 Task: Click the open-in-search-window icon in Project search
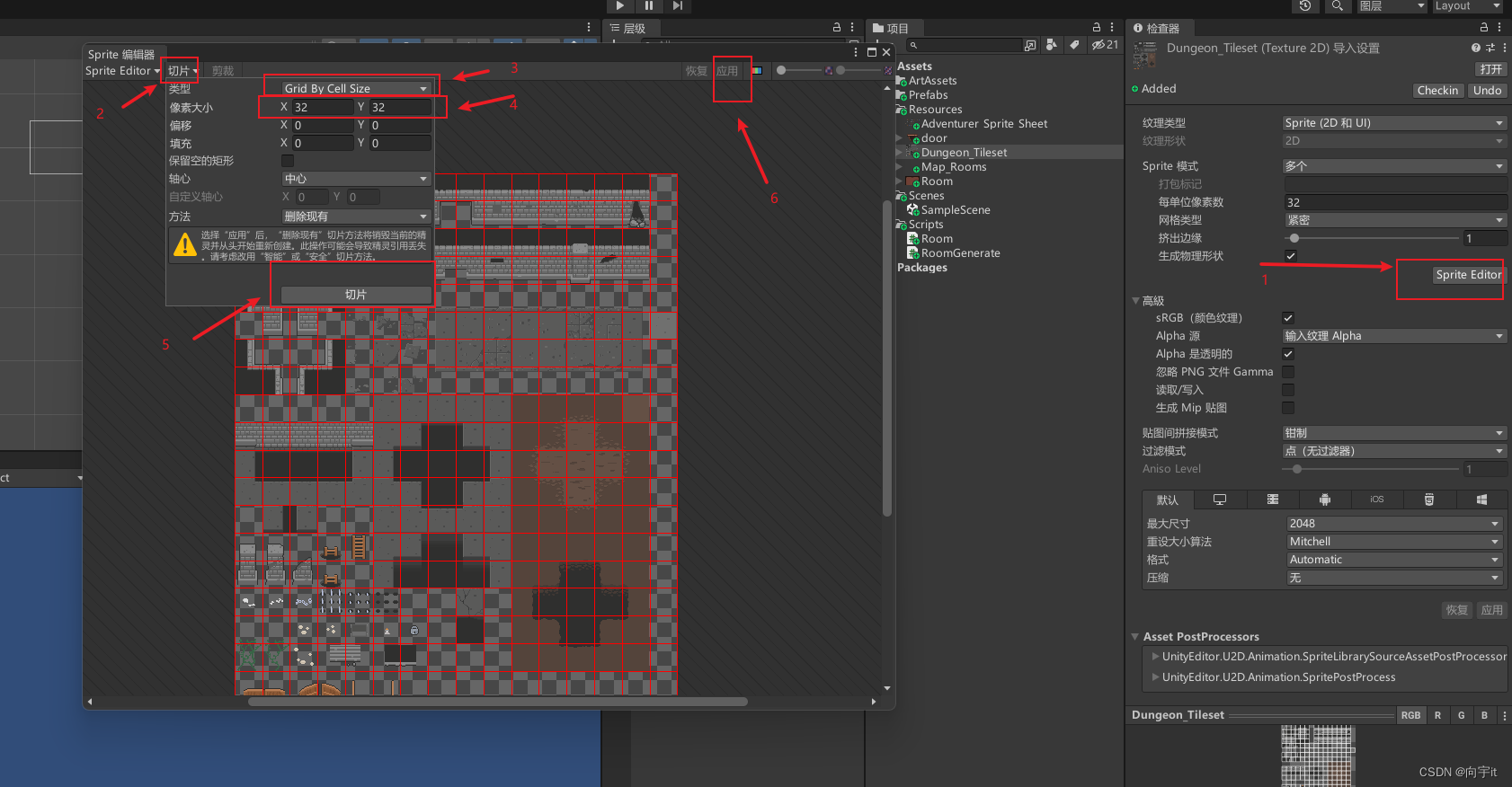click(x=1030, y=45)
